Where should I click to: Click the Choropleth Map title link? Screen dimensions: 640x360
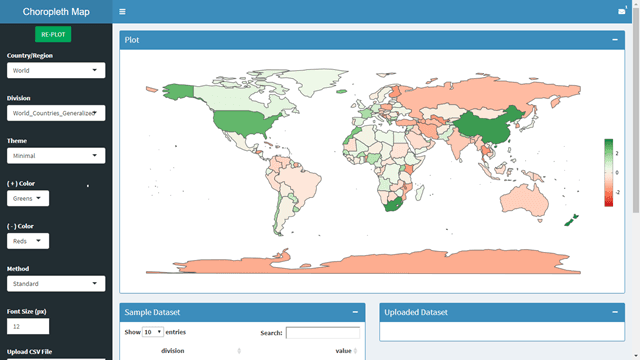pos(56,12)
